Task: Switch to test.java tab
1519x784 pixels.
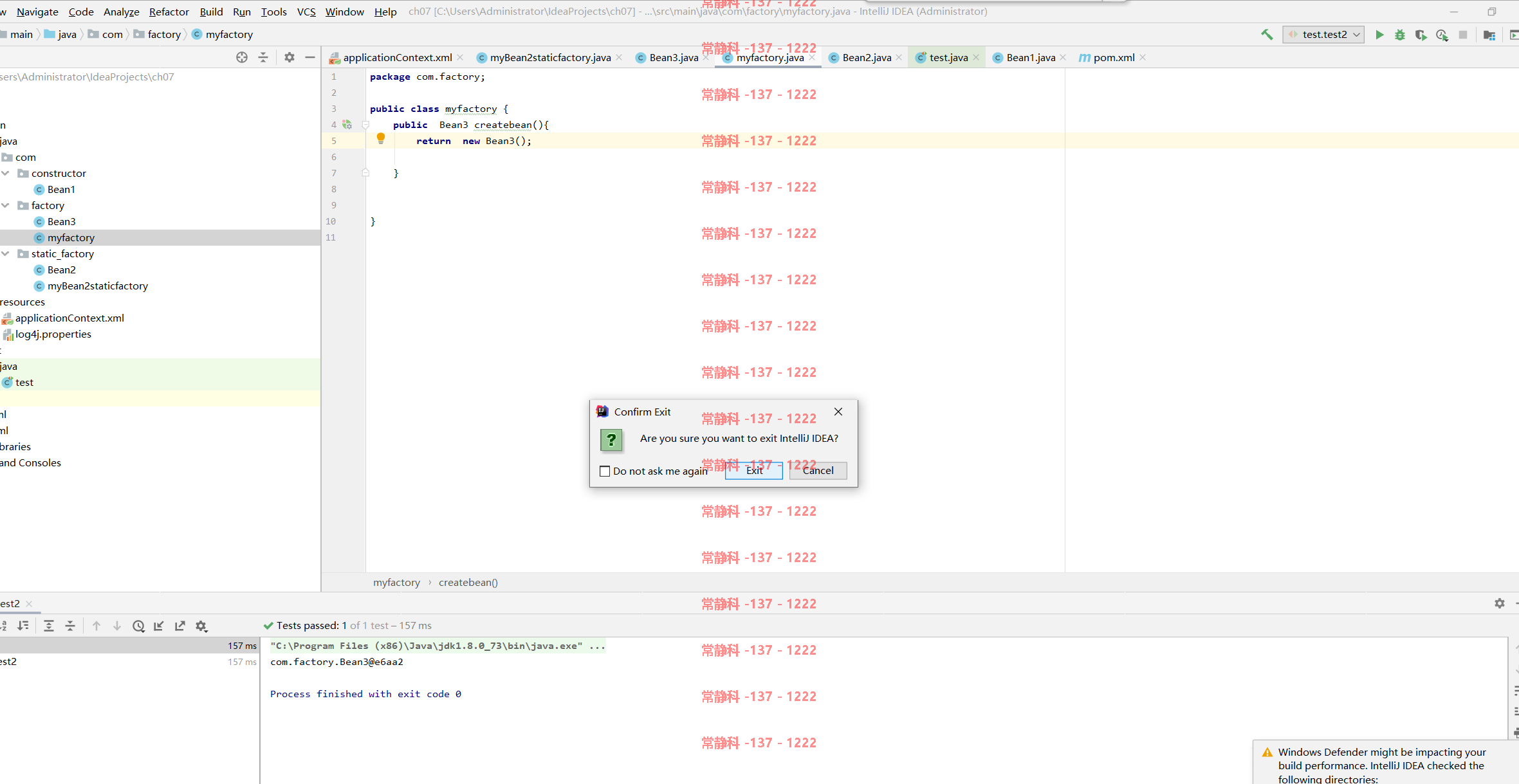Action: (948, 57)
